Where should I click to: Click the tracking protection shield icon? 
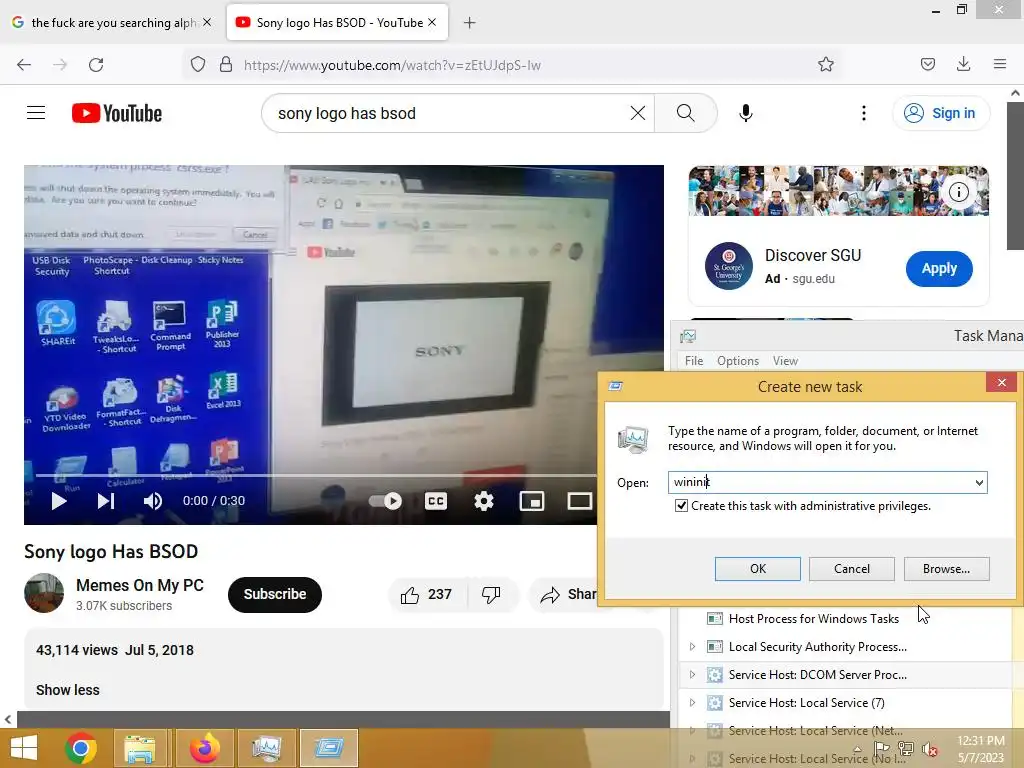[198, 65]
